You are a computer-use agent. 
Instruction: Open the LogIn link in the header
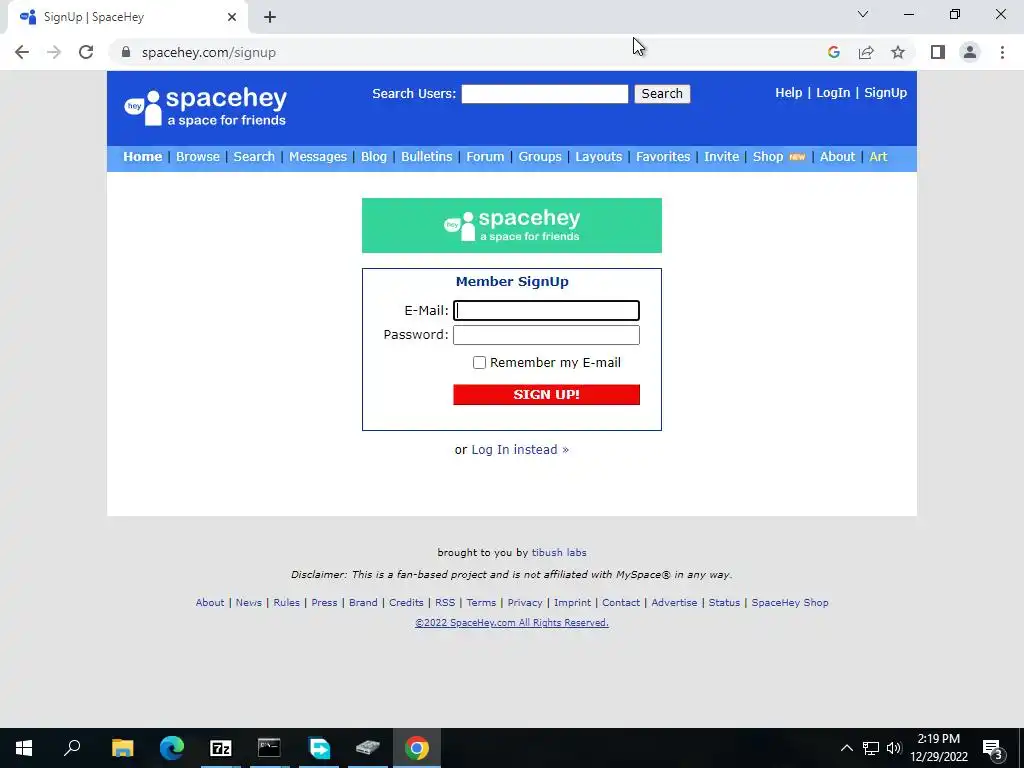click(x=833, y=93)
